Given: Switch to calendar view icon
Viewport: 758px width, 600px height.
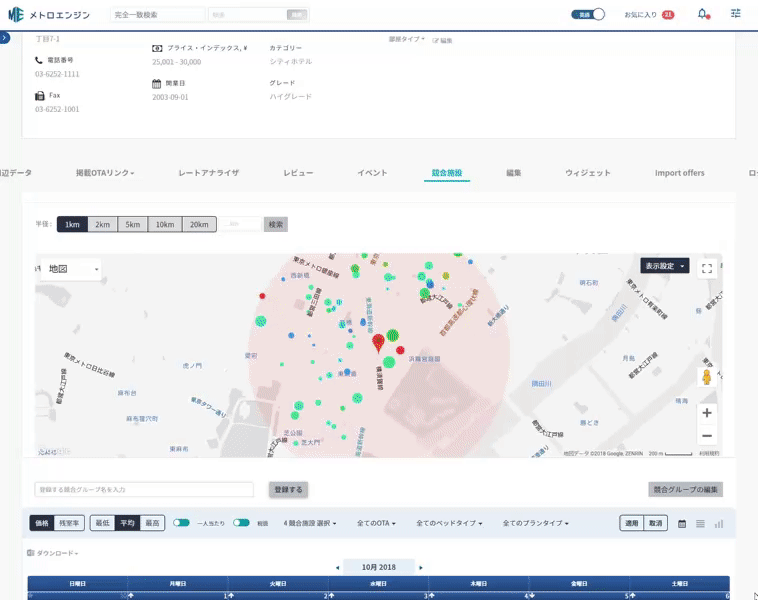Looking at the screenshot, I should [x=682, y=523].
